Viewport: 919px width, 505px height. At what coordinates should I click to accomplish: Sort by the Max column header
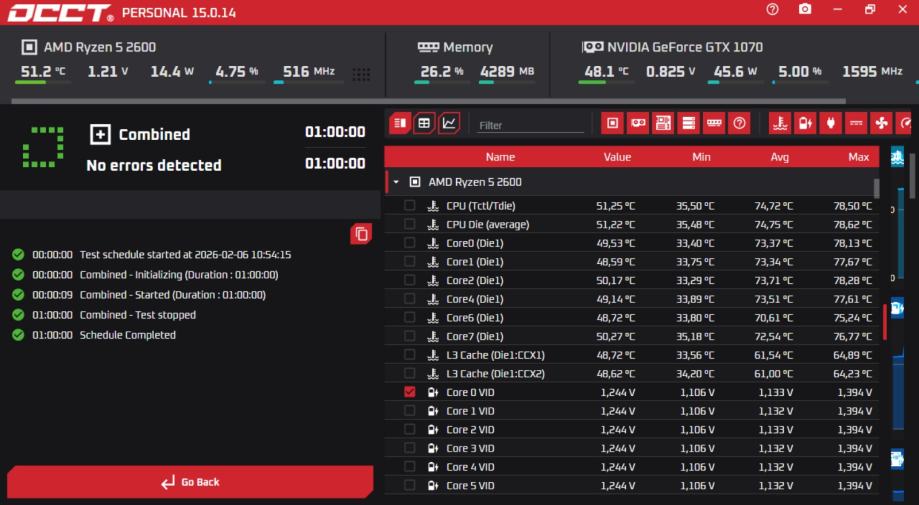click(859, 157)
